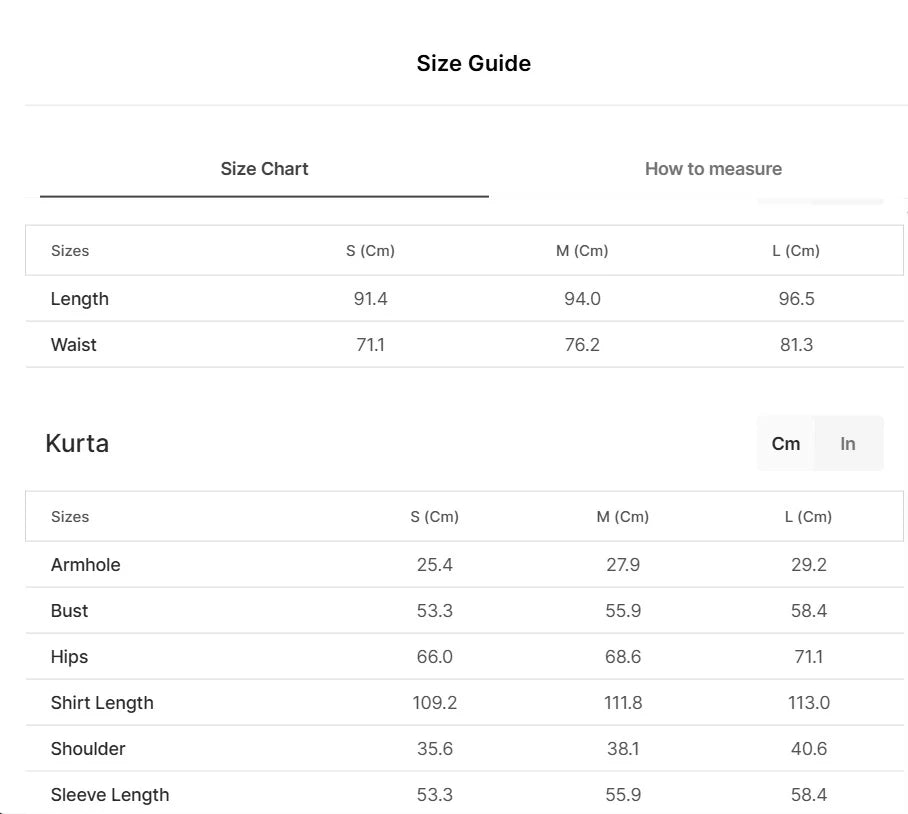Click the Sleeve Length row label
Image resolution: width=908 pixels, height=814 pixels.
tap(110, 795)
